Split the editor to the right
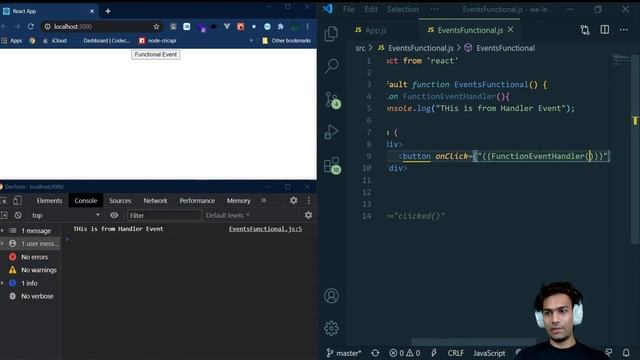The width and height of the screenshot is (640, 360). coord(604,30)
